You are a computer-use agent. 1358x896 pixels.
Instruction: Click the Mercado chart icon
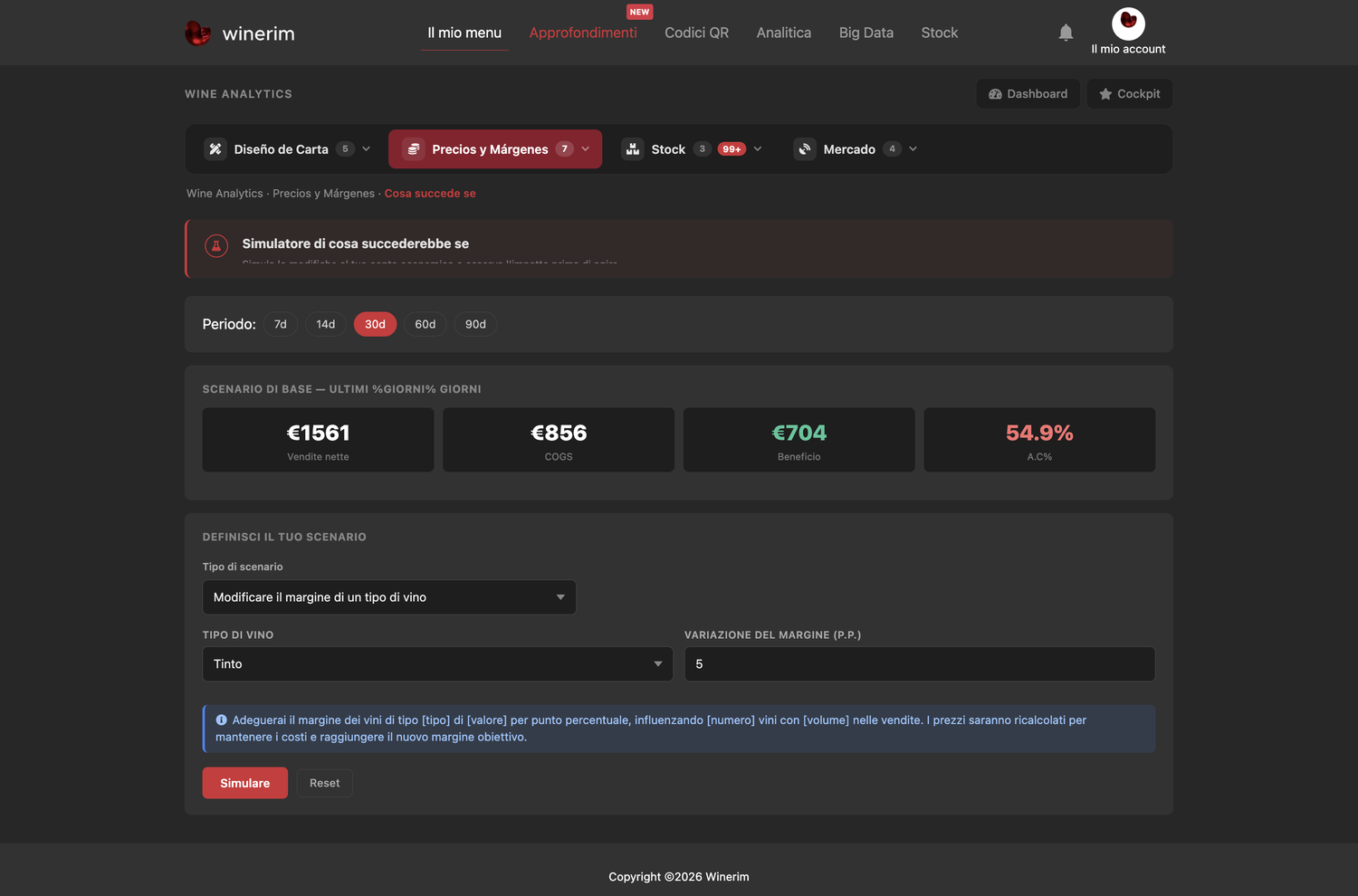point(805,149)
